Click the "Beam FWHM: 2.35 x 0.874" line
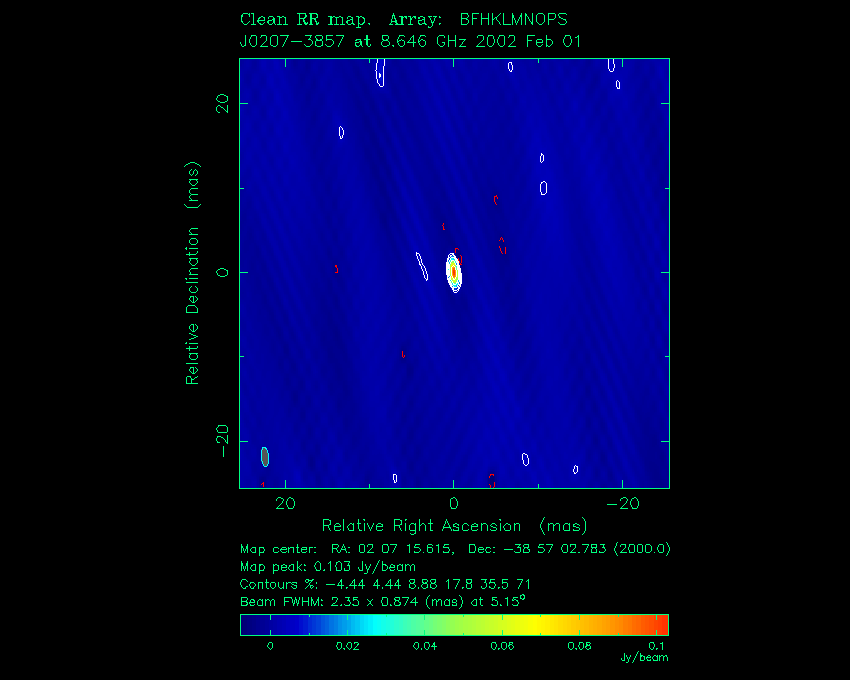This screenshot has height=680, width=850. (382, 601)
